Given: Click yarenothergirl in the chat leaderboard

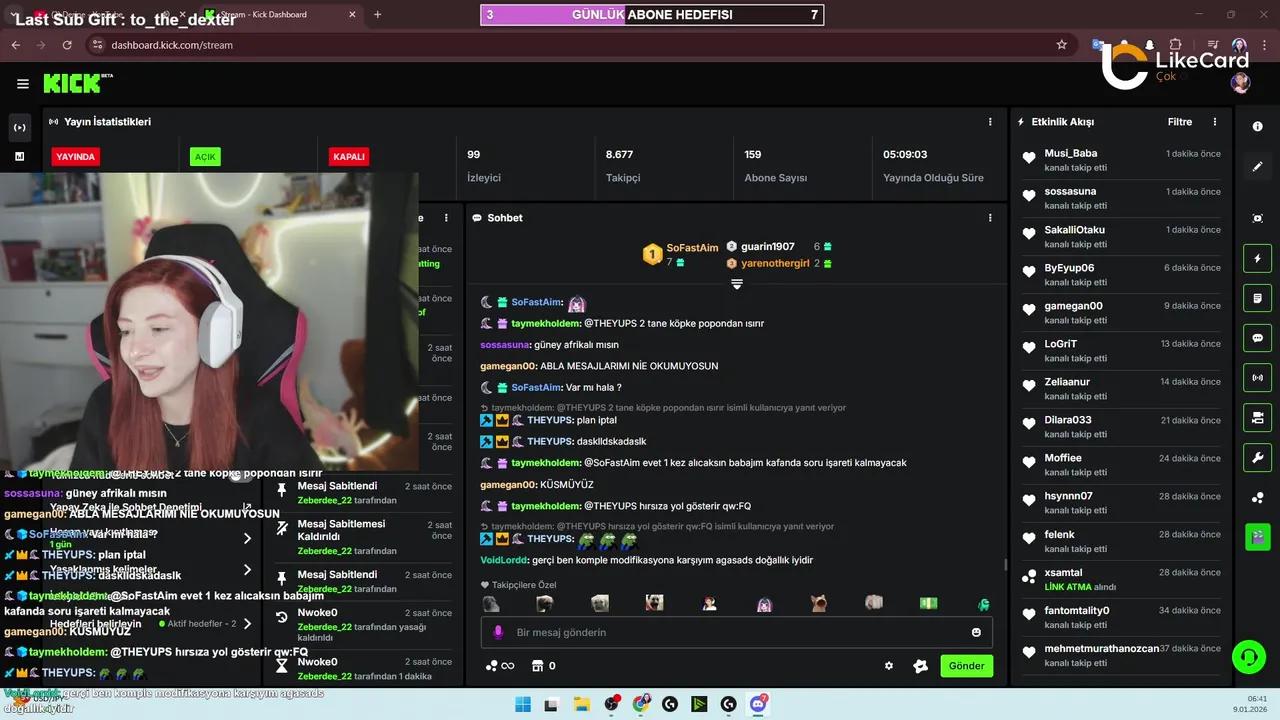Looking at the screenshot, I should [774, 264].
